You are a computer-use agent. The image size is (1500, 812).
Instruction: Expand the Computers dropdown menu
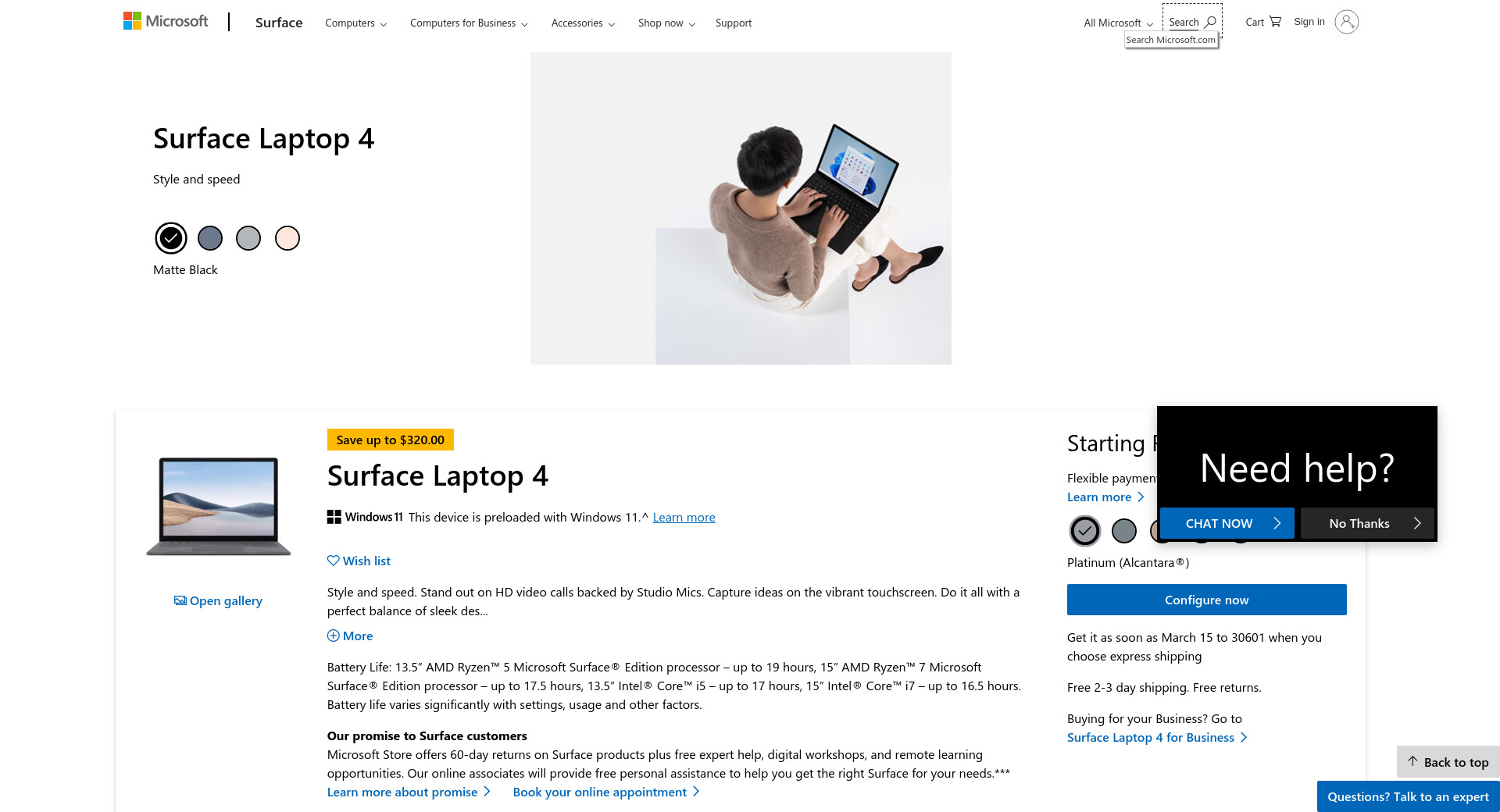355,23
